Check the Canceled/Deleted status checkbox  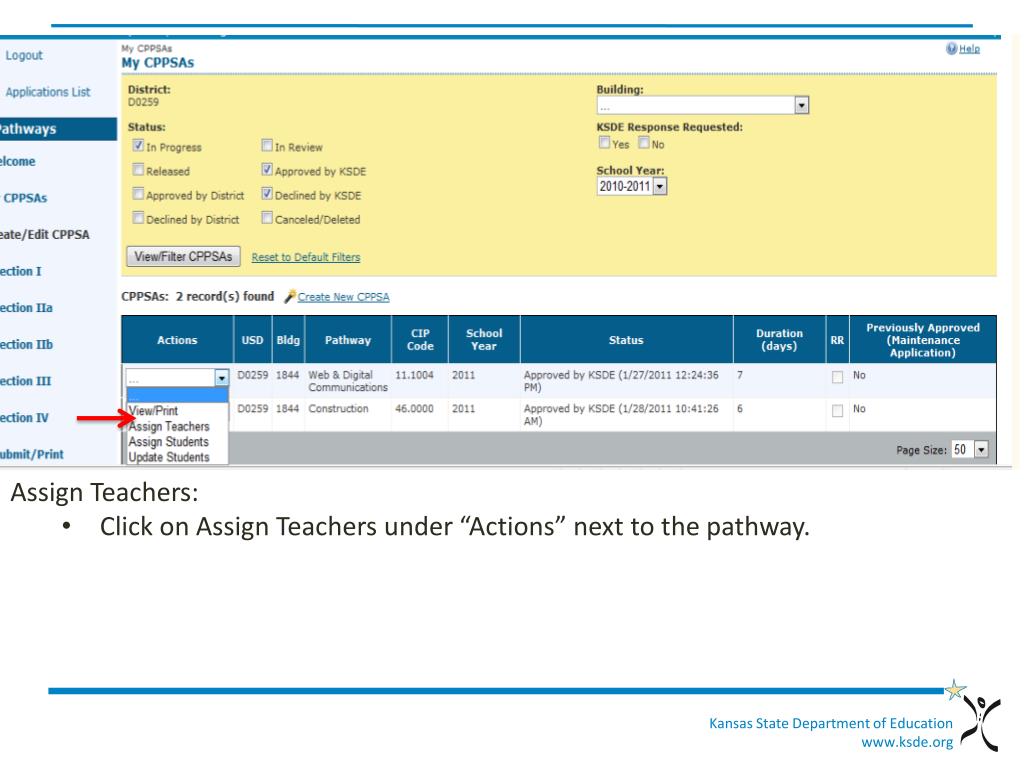coord(267,218)
